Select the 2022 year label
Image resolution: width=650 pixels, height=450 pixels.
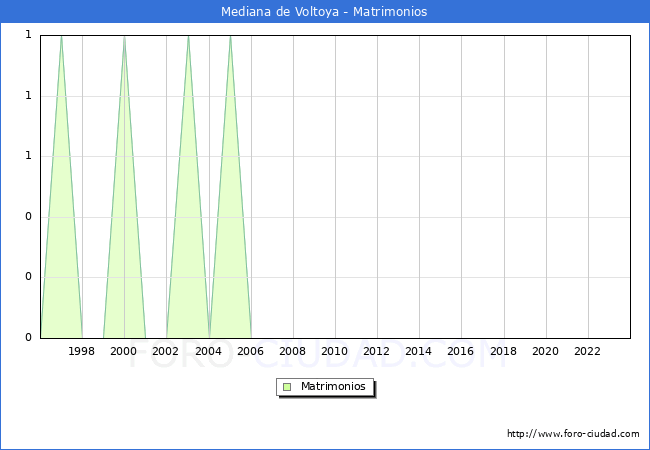click(587, 351)
